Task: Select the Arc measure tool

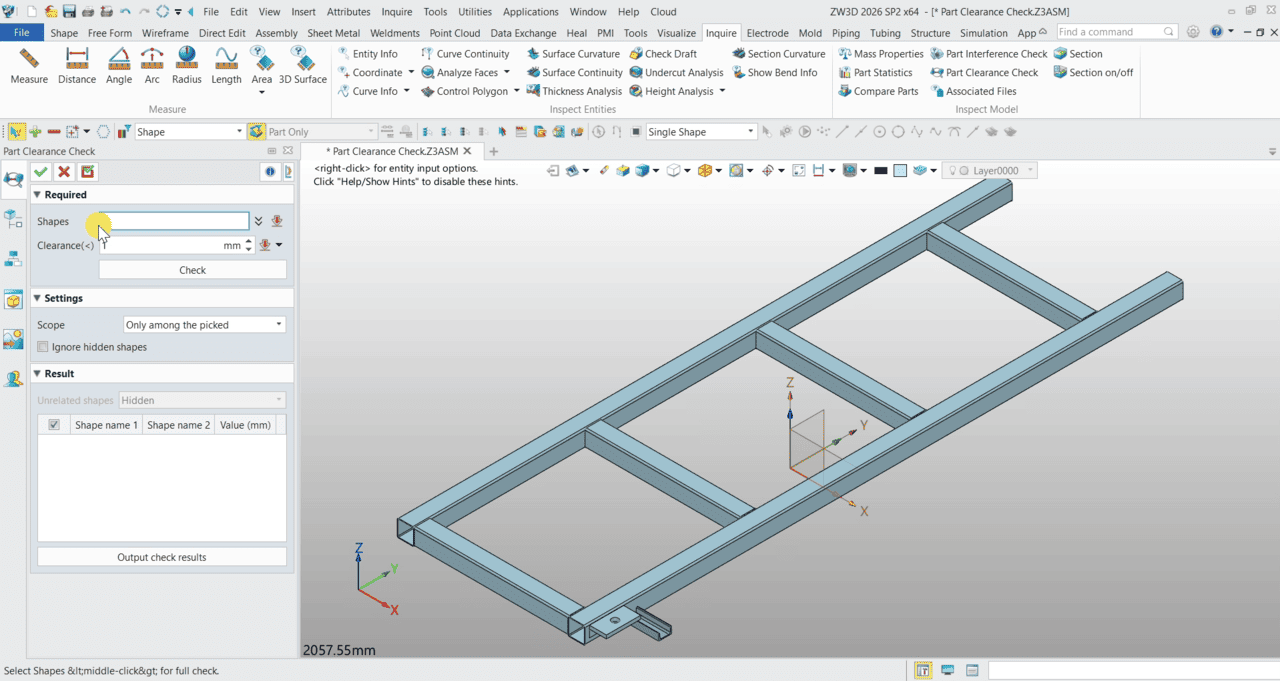Action: click(152, 66)
